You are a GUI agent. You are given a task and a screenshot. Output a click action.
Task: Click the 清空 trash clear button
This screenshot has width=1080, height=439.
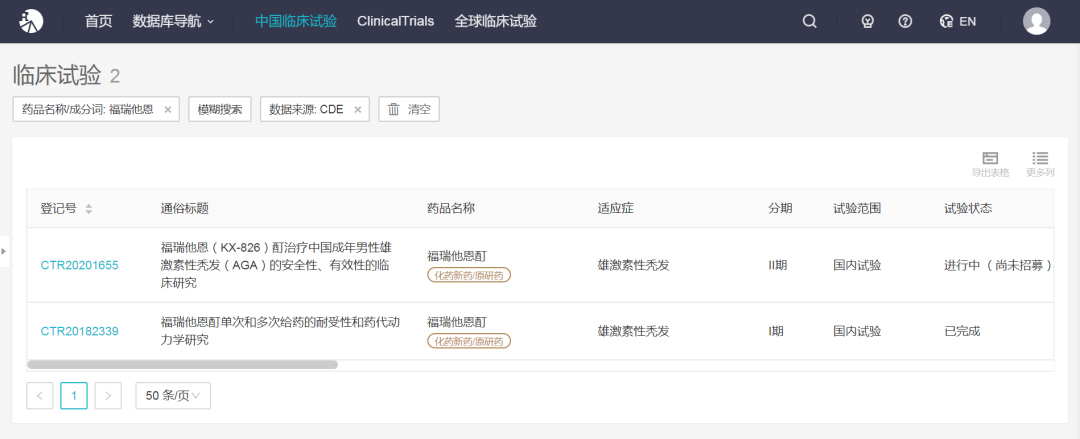pyautogui.click(x=409, y=109)
